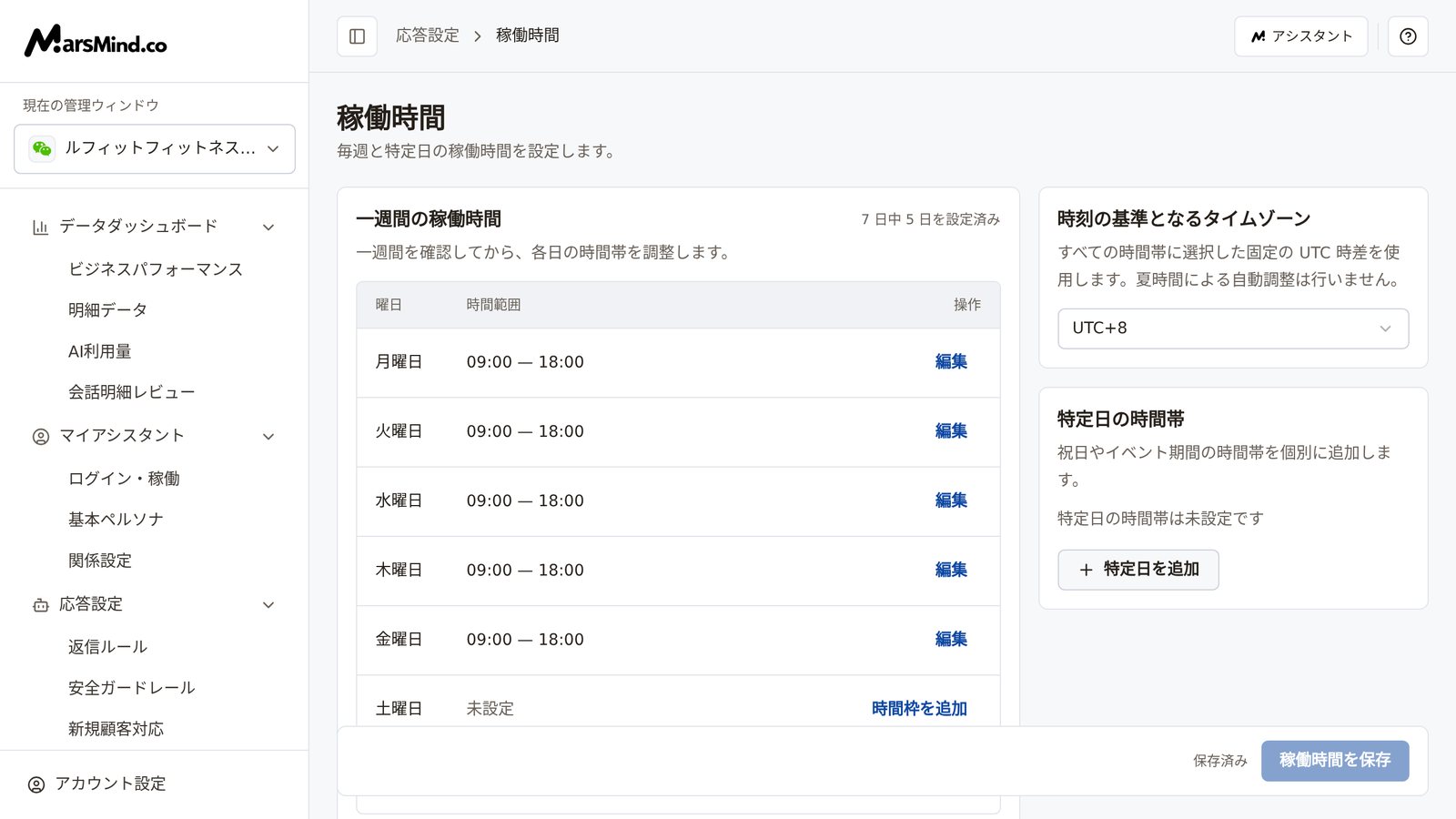Click the 稼働時間 breadcrumb item
Image resolution: width=1456 pixels, height=819 pixels.
[x=528, y=35]
